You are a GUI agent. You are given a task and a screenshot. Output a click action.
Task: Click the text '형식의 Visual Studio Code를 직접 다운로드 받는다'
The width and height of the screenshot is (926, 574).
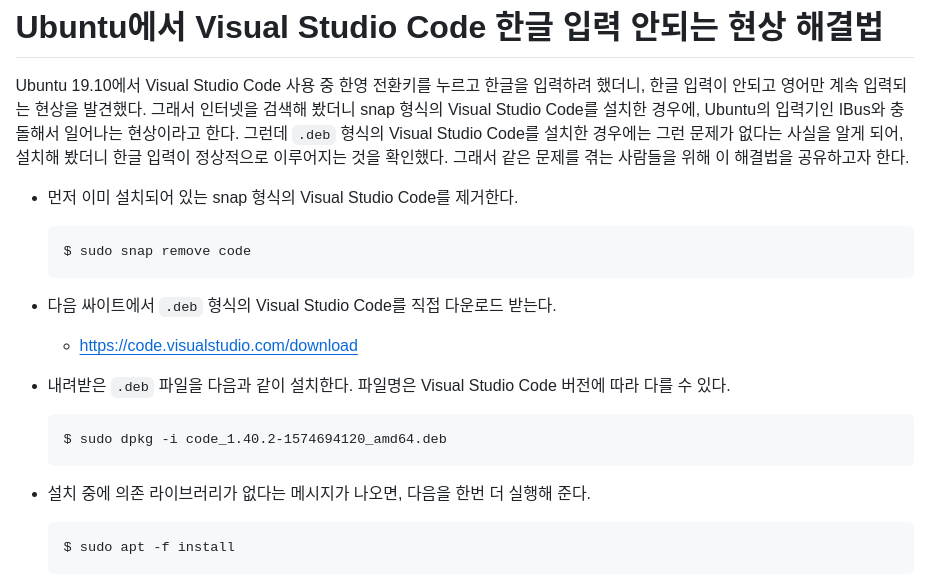(381, 305)
